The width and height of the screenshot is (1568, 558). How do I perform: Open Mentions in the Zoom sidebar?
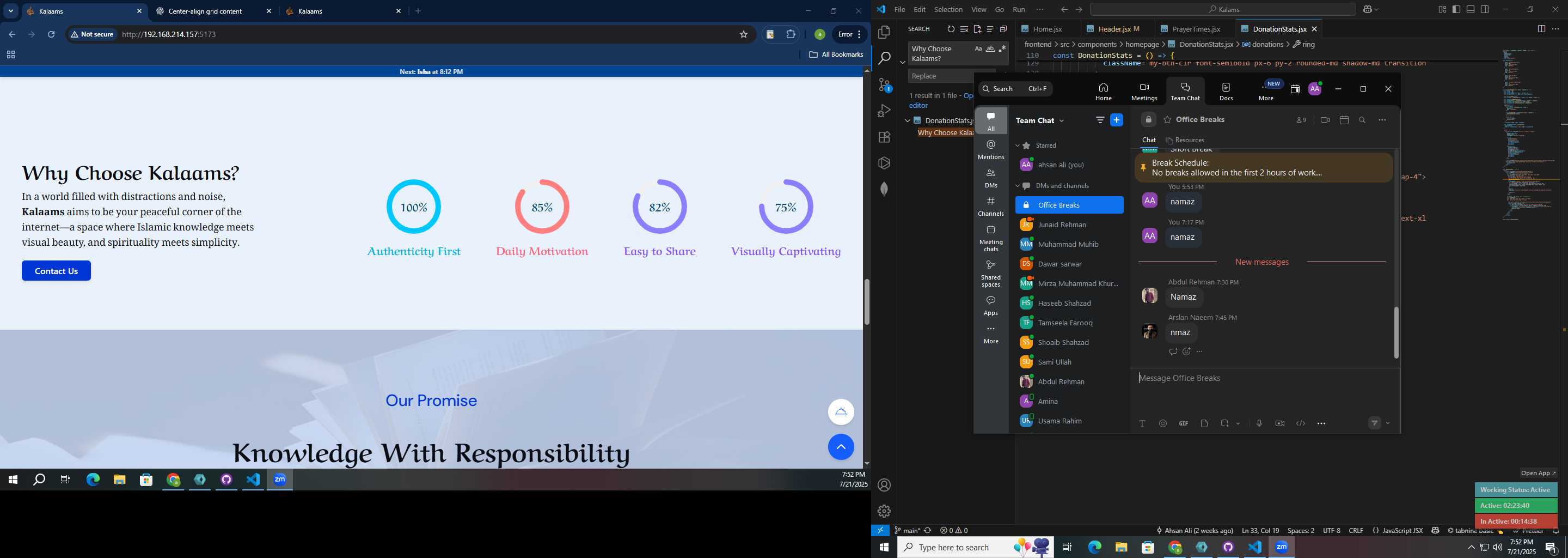990,149
